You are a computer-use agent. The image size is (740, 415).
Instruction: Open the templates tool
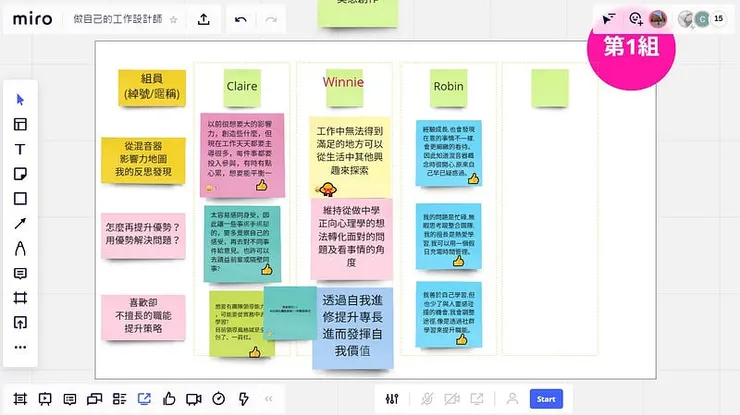[x=20, y=124]
